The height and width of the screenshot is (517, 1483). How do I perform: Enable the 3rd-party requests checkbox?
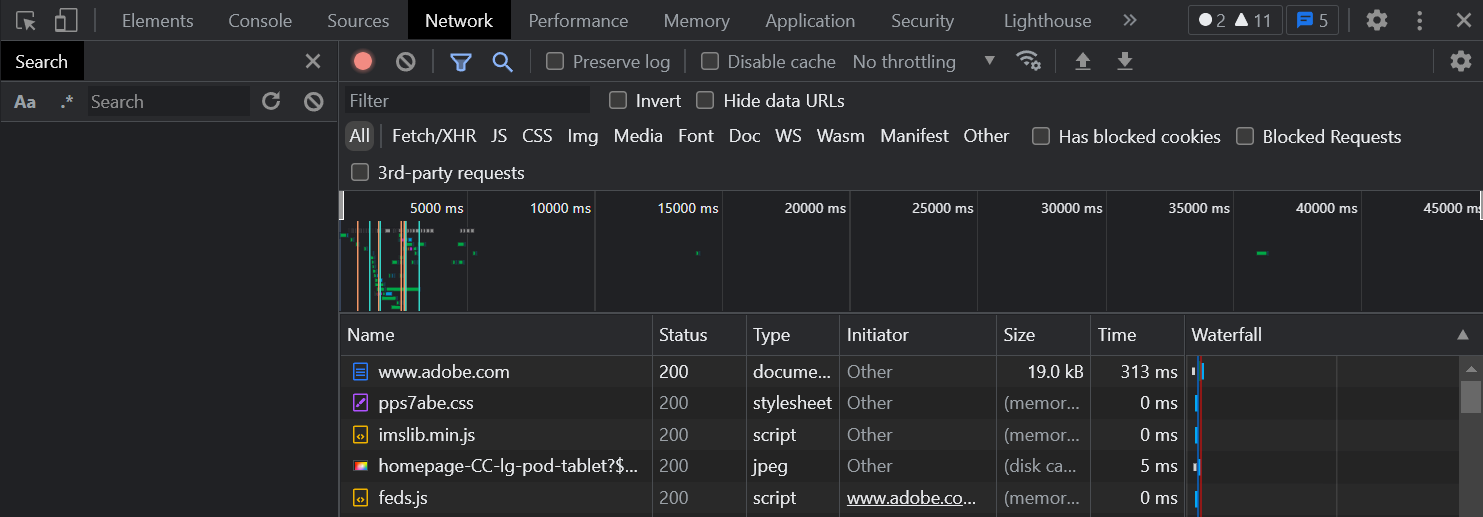(360, 173)
